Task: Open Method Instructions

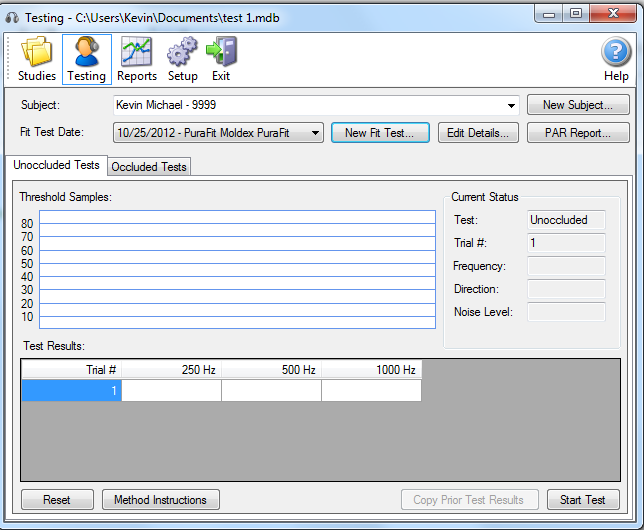Action: coord(160,500)
